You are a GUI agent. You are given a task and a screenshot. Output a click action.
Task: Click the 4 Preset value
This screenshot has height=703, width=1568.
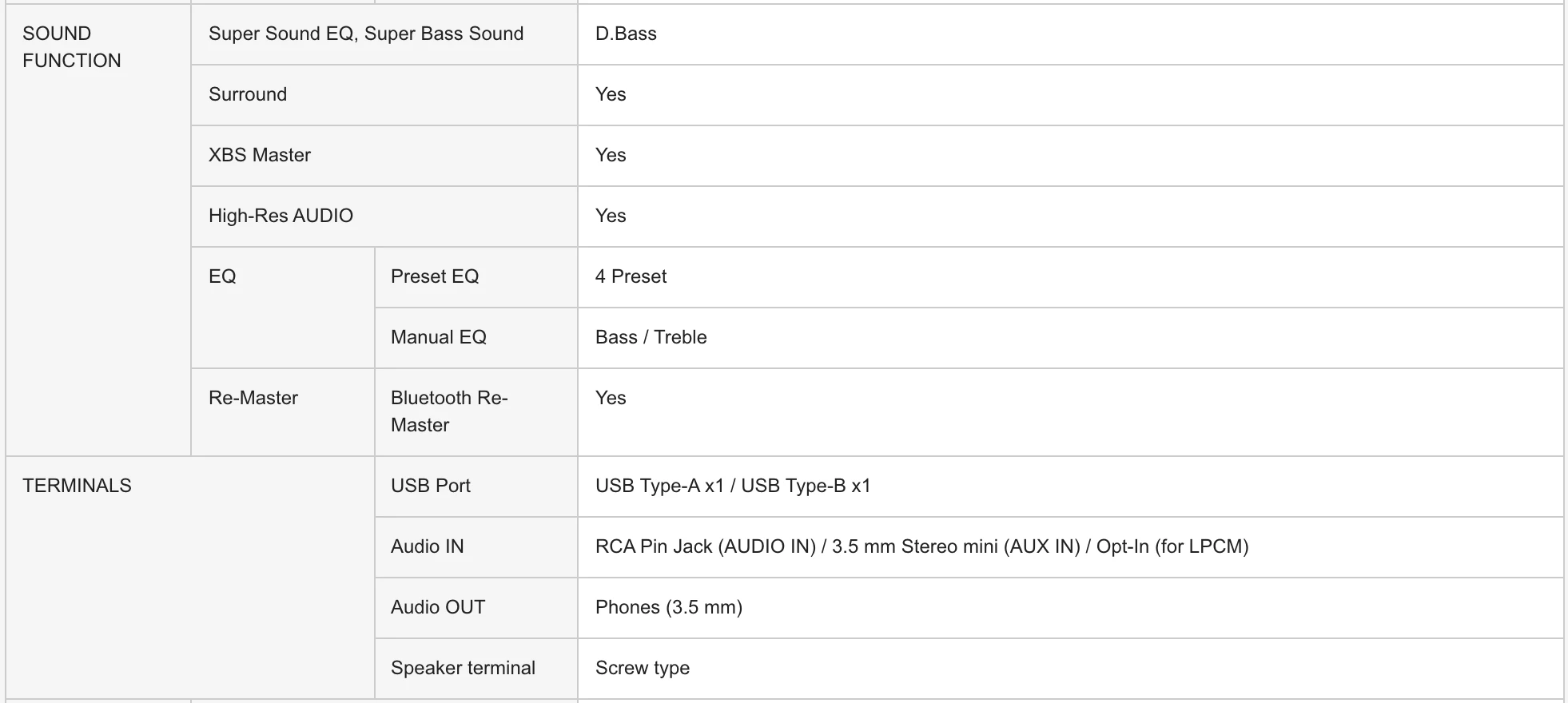coord(631,276)
